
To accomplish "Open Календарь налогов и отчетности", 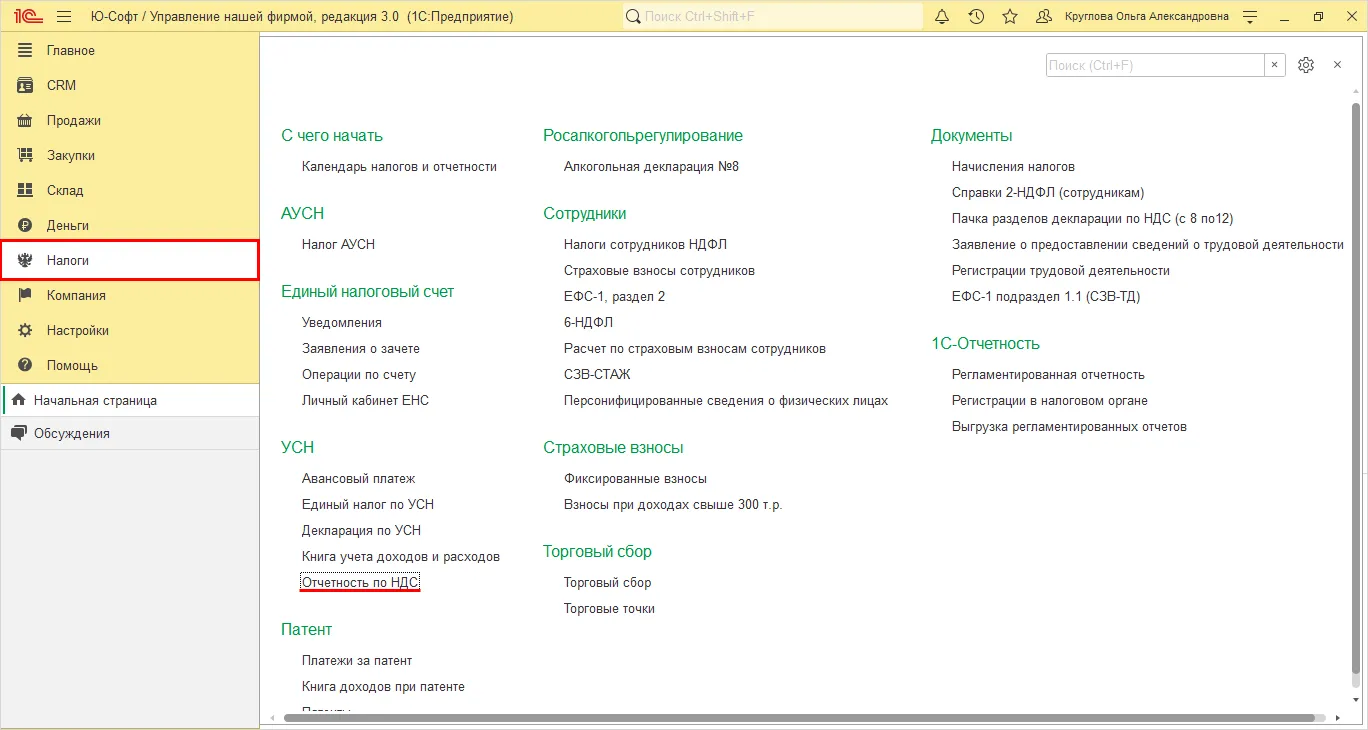I will pyautogui.click(x=399, y=166).
